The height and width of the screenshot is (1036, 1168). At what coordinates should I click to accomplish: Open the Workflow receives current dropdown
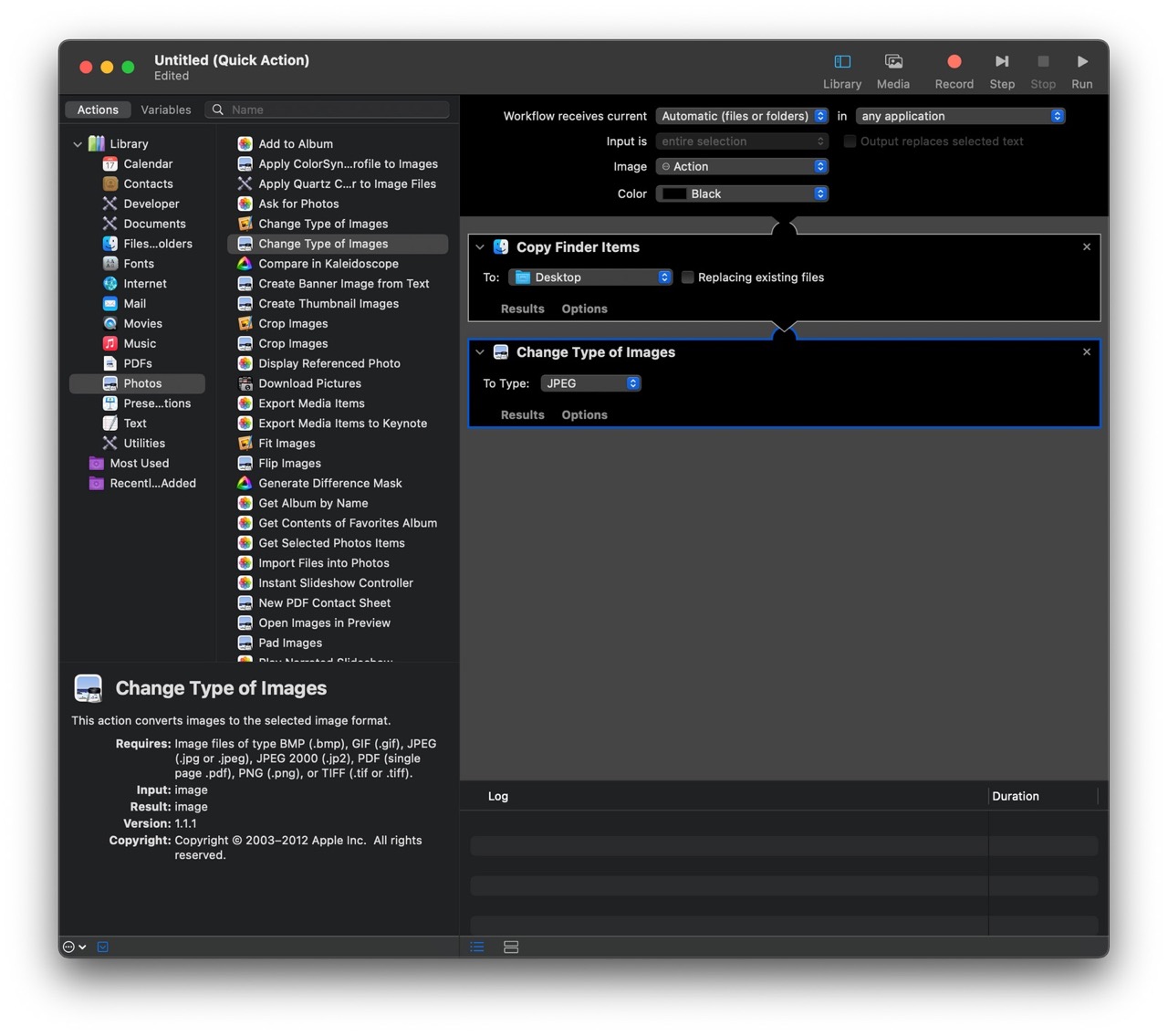(x=742, y=116)
